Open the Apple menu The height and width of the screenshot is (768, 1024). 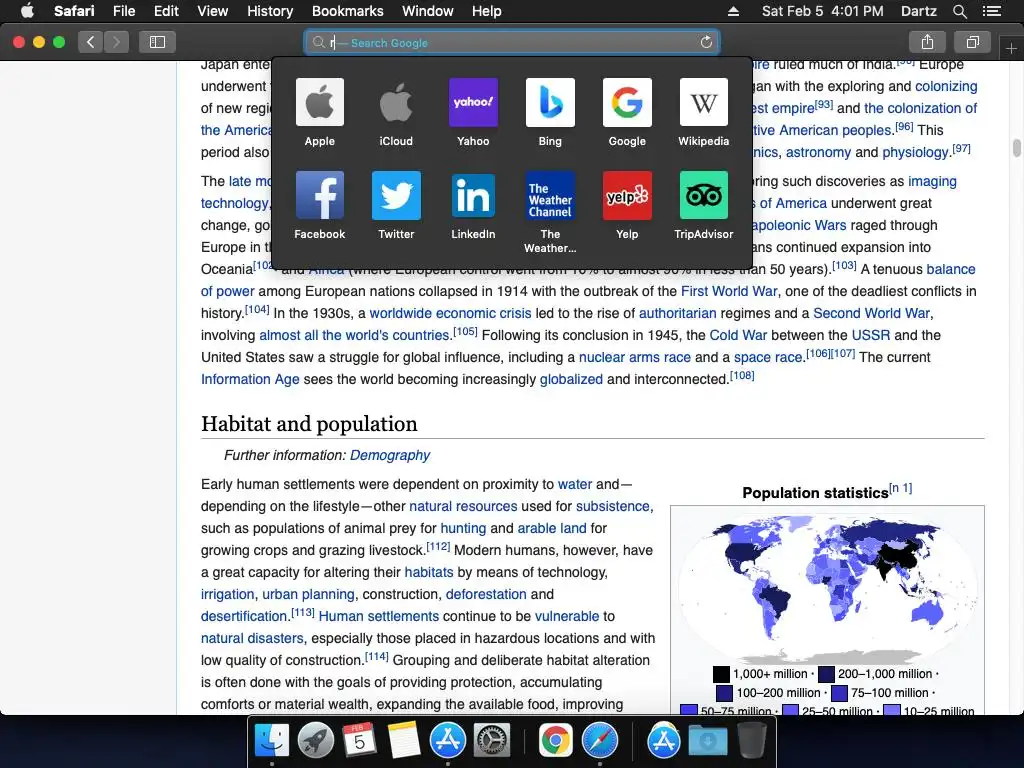[27, 10]
